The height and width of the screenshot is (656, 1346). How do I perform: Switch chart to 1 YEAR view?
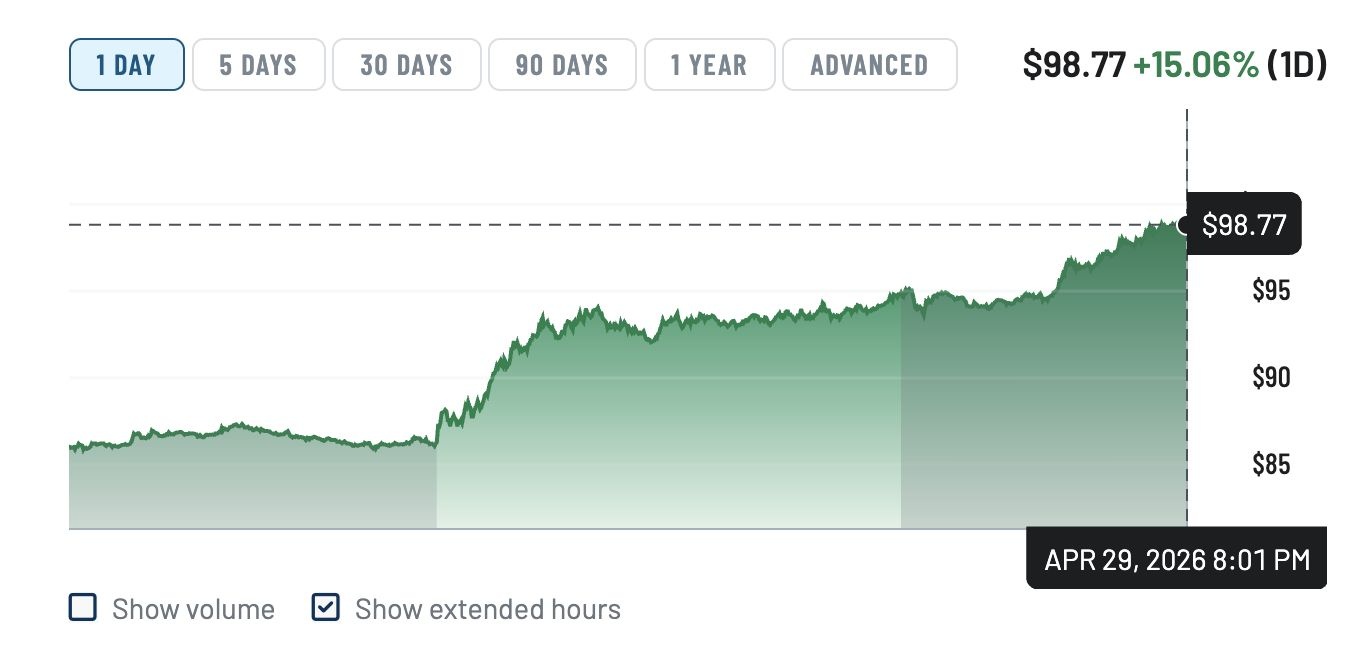(x=708, y=65)
